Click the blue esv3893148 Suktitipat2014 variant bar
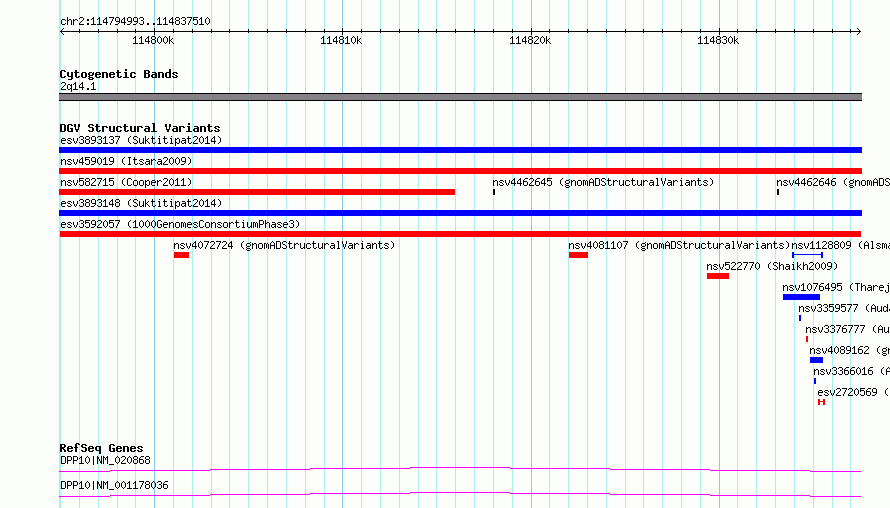Screen dimensions: 890x508 point(460,213)
